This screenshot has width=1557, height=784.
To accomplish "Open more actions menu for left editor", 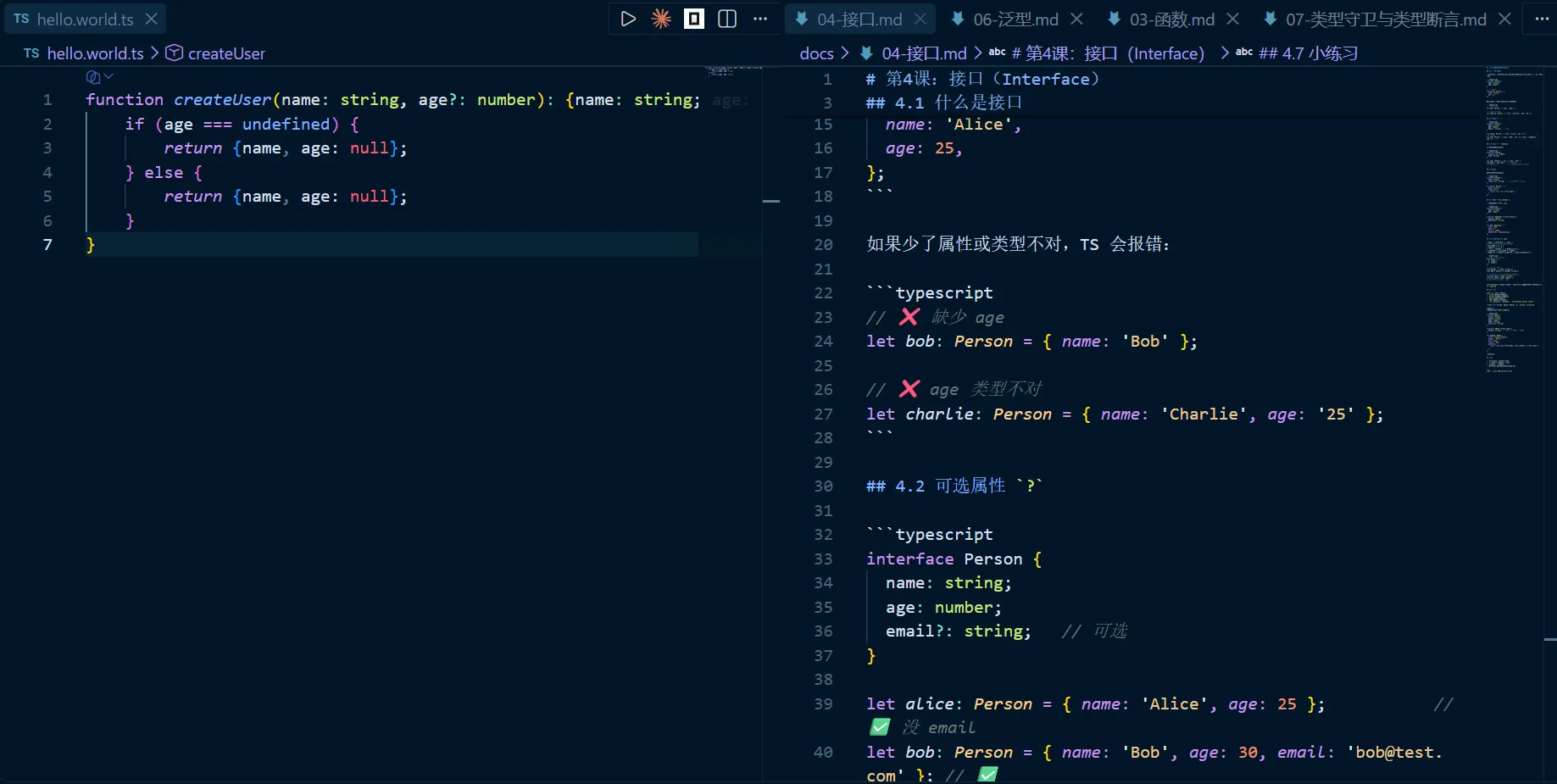I will (760, 19).
